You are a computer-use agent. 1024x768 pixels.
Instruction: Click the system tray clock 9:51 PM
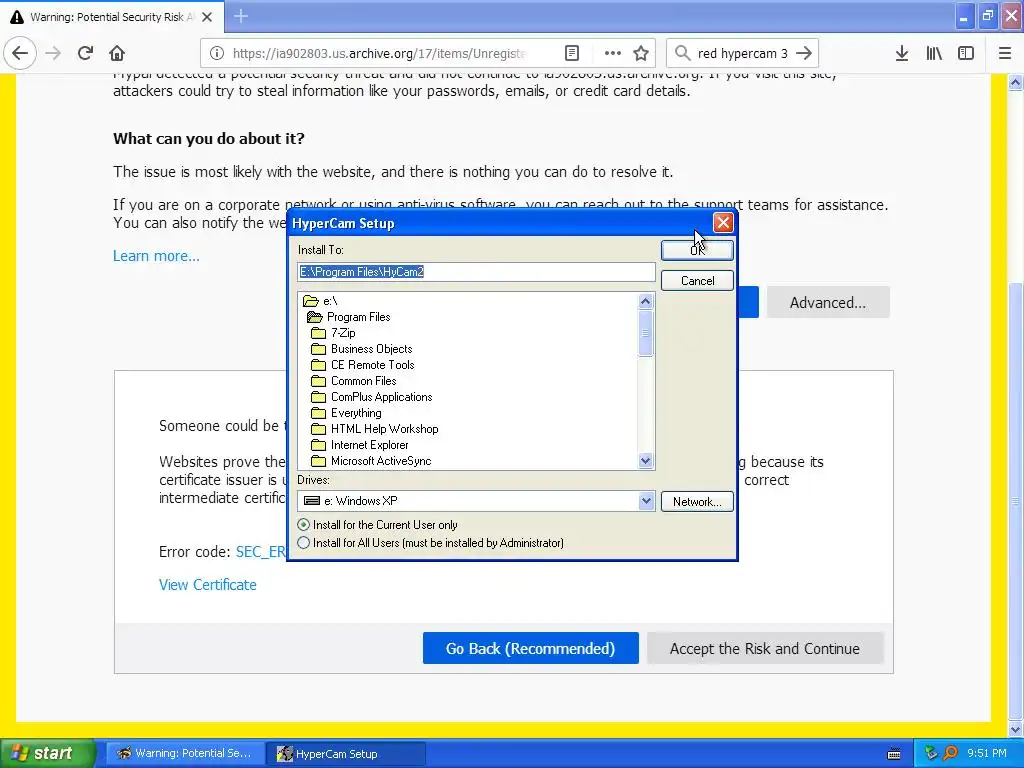(x=987, y=753)
